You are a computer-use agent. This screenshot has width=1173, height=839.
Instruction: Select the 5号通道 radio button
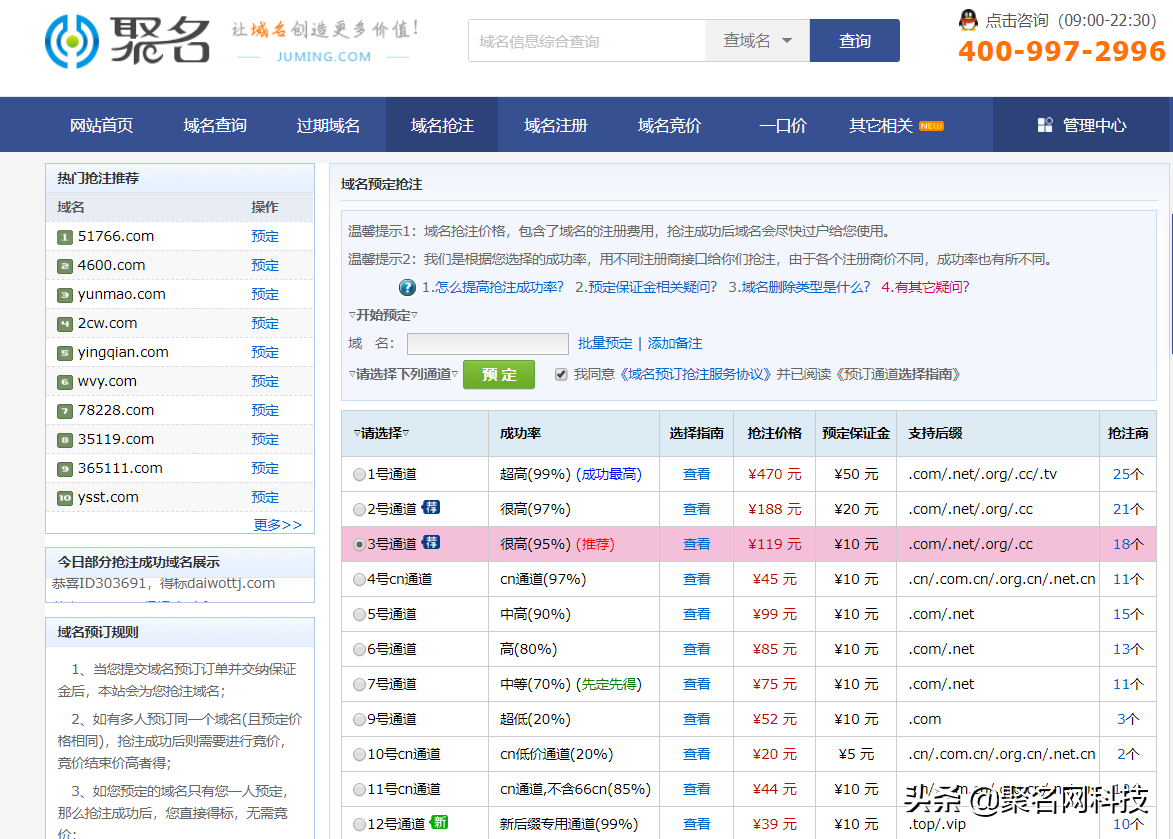tap(359, 615)
